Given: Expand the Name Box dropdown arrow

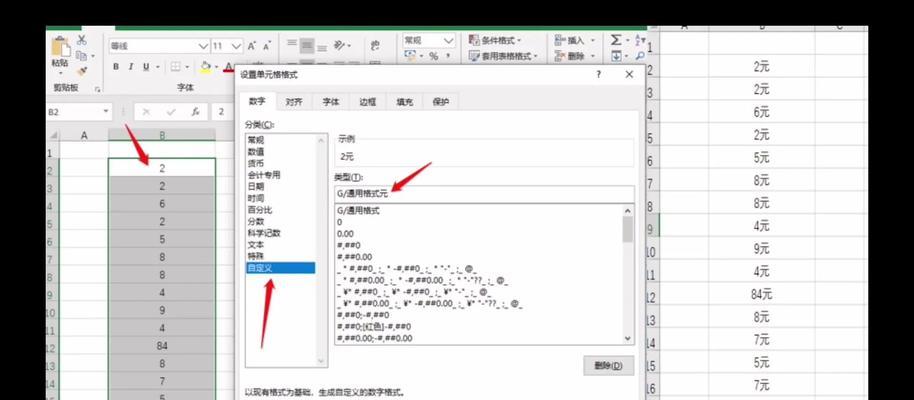Looking at the screenshot, I should pos(106,111).
